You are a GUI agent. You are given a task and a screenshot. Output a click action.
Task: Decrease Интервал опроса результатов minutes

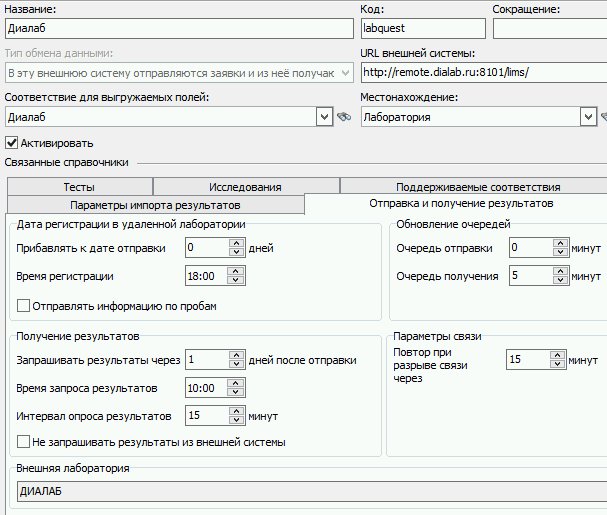tap(237, 420)
